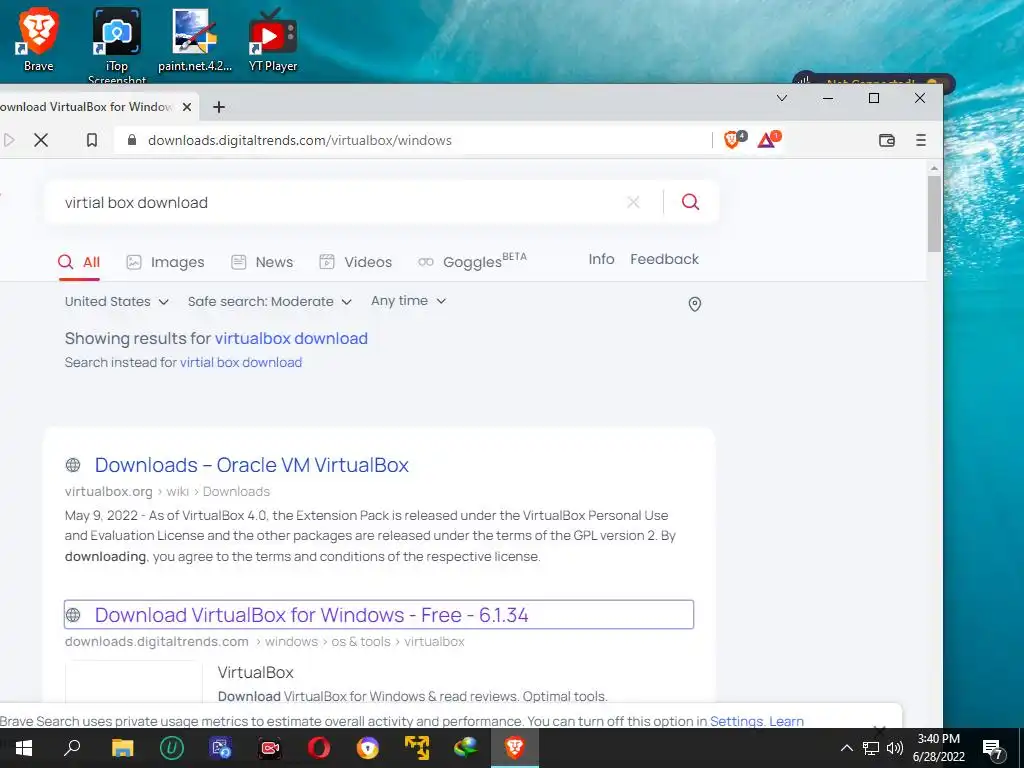
Task: Open the green U app on the taskbar
Action: click(x=171, y=748)
